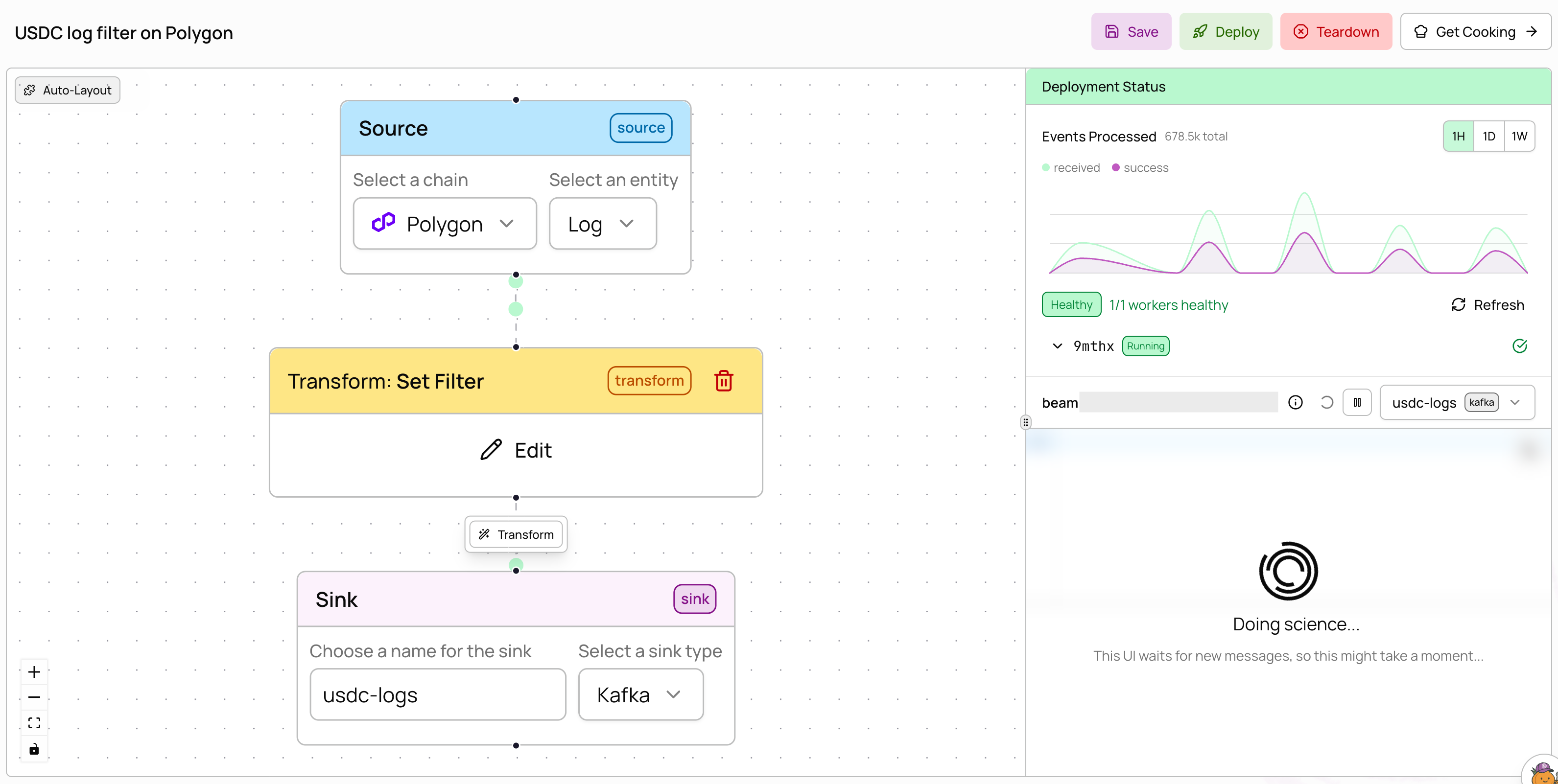Zoom out on the pipeline canvas
The image size is (1558, 784).
tap(34, 696)
